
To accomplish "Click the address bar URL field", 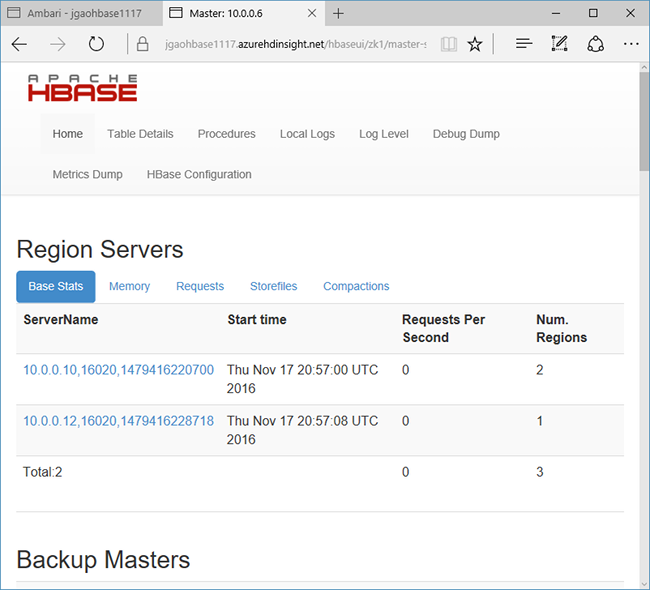I will (x=295, y=44).
